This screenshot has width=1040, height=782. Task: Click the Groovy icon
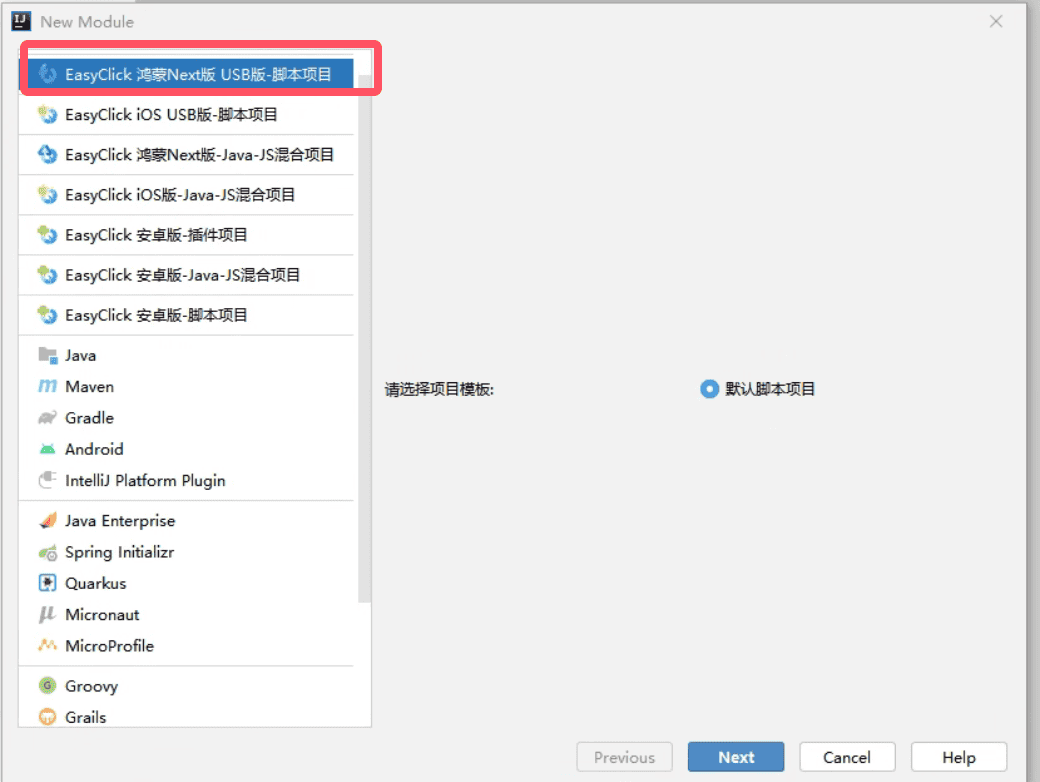(x=47, y=687)
